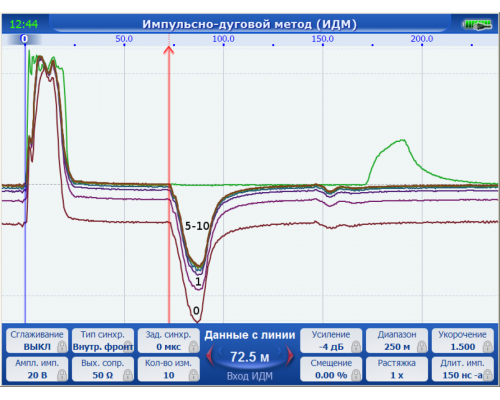Click the lock icon on Усиление
The image size is (500, 400).
(356, 347)
